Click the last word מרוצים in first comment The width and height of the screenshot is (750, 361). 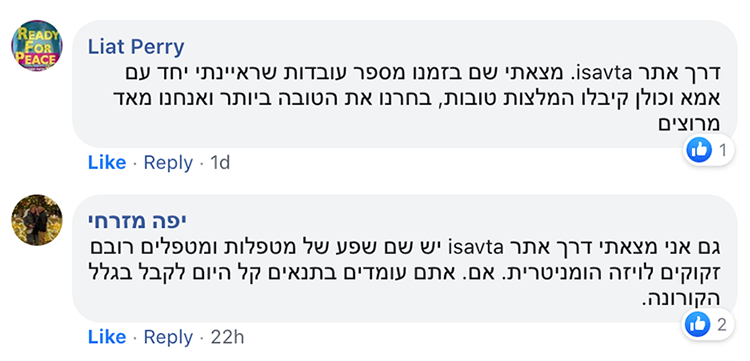pos(689,124)
